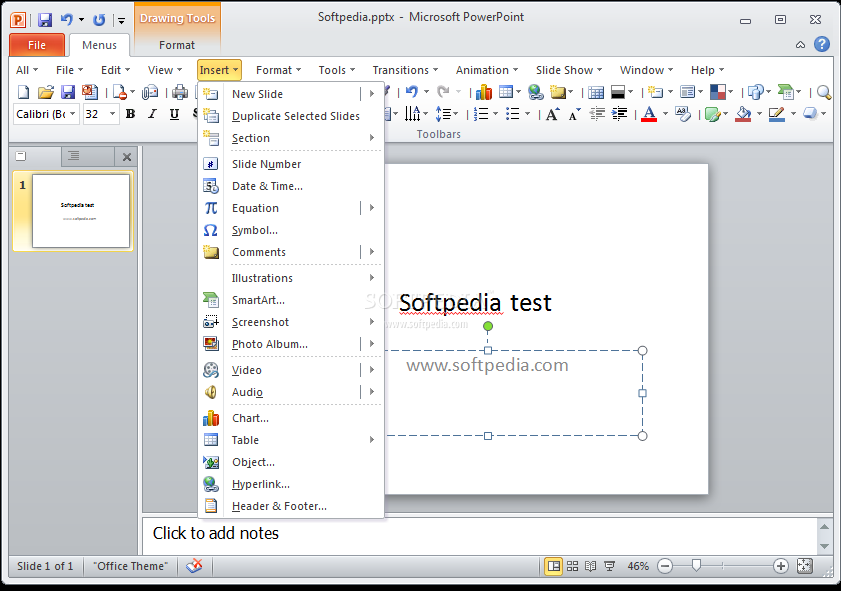
Task: Open the Zoom magnifier tool in toolbar
Action: tap(824, 92)
